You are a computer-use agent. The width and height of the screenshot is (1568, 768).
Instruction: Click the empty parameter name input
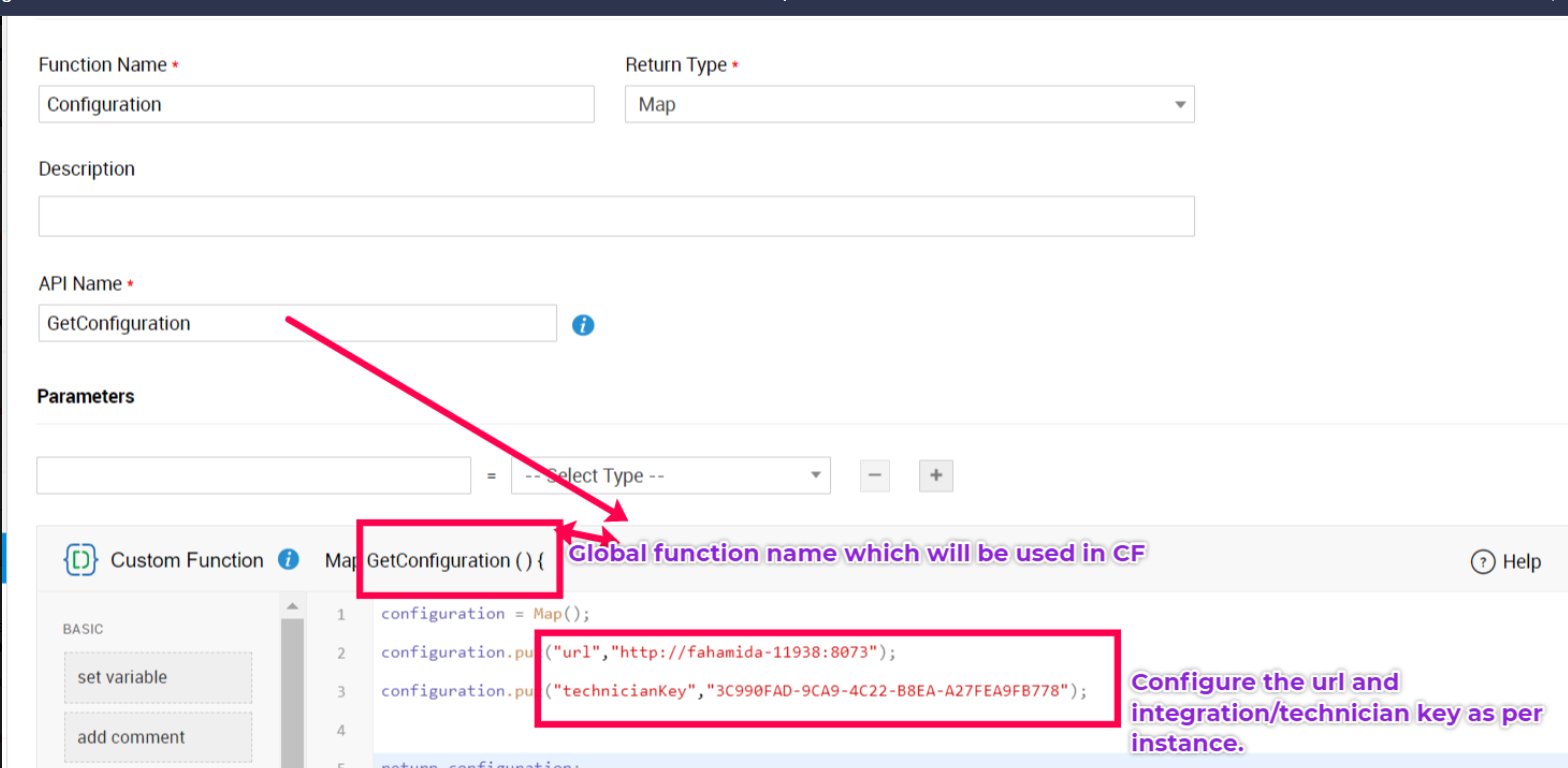pos(253,476)
